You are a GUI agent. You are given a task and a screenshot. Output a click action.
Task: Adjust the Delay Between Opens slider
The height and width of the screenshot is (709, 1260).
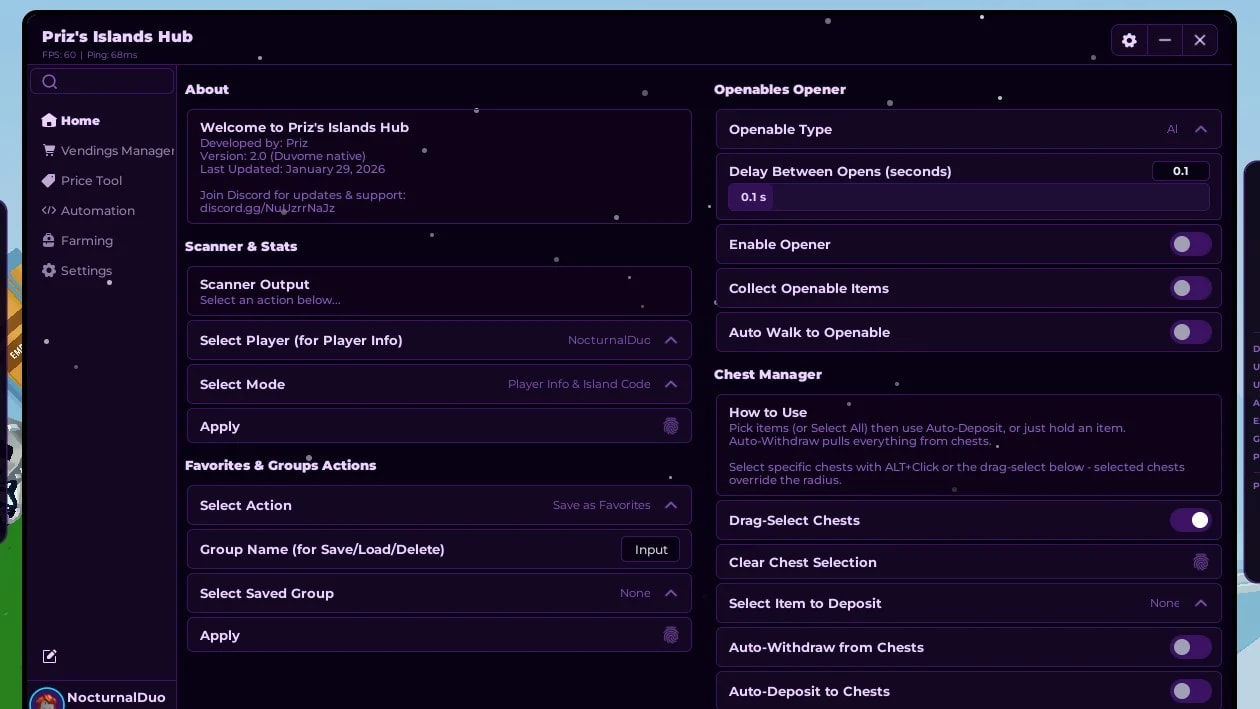968,197
